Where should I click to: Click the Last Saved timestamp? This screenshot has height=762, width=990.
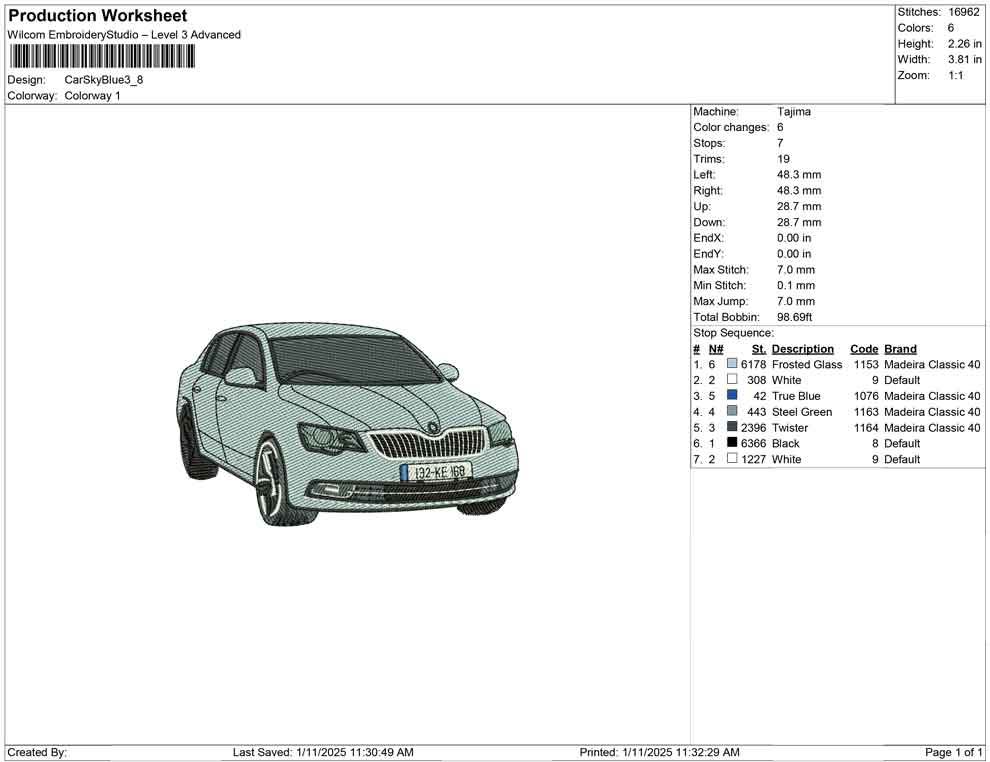(x=323, y=752)
